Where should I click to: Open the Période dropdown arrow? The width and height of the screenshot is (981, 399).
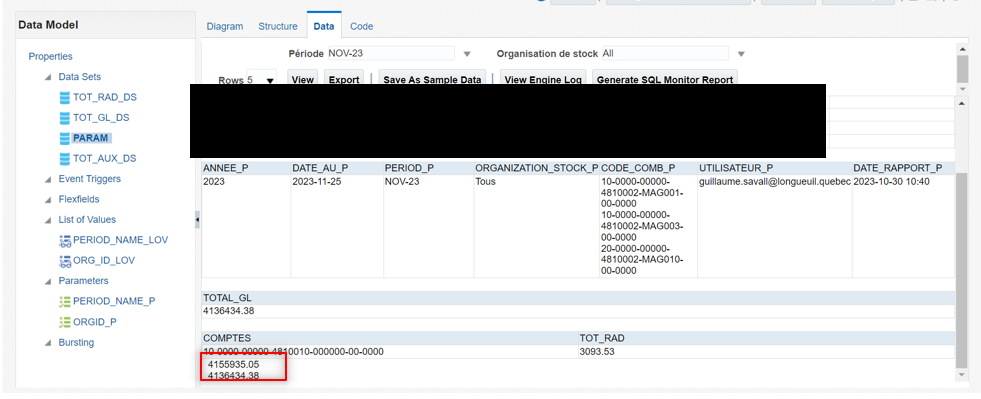467,54
